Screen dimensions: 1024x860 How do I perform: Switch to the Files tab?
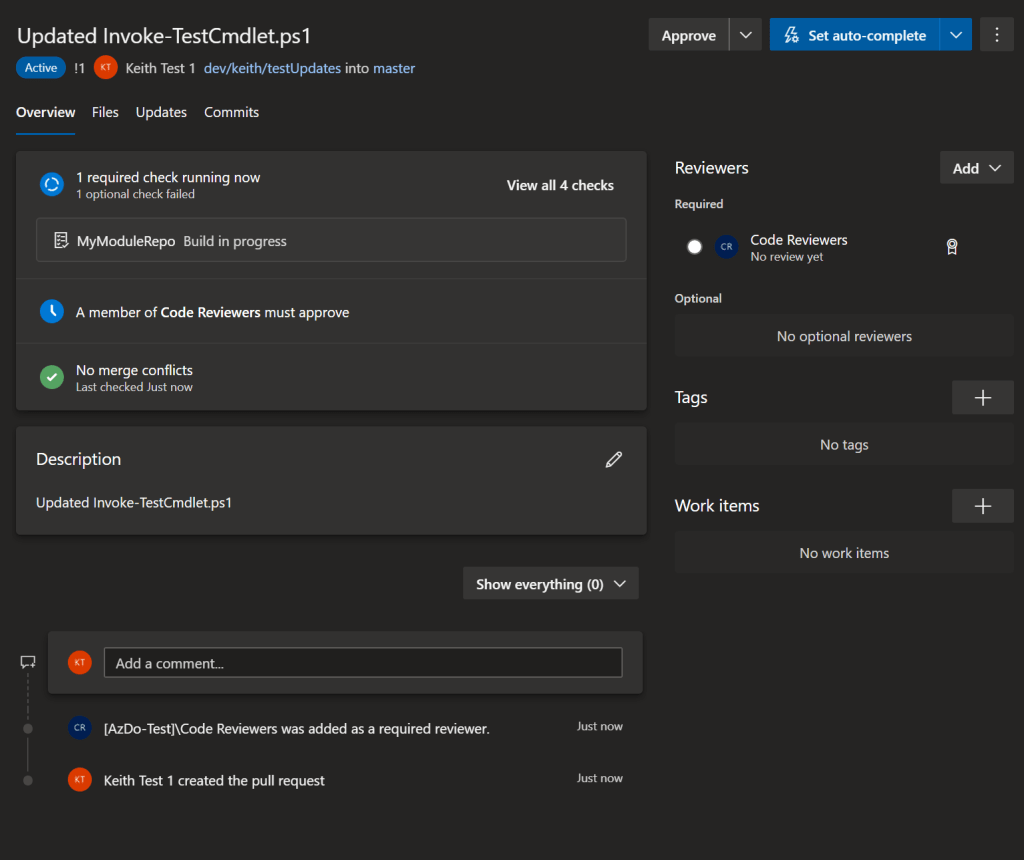tap(105, 112)
